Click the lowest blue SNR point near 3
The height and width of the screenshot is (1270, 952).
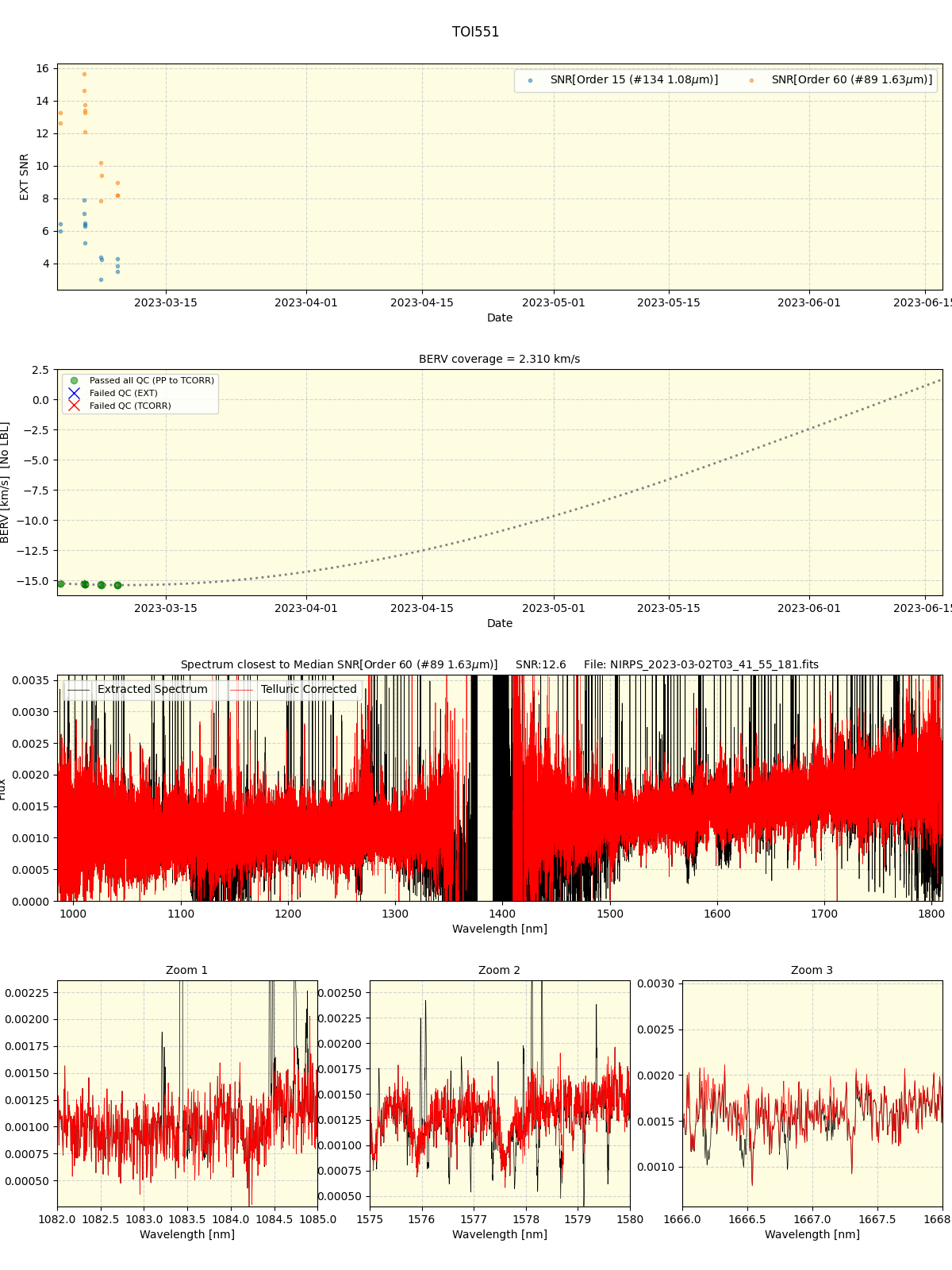(101, 279)
